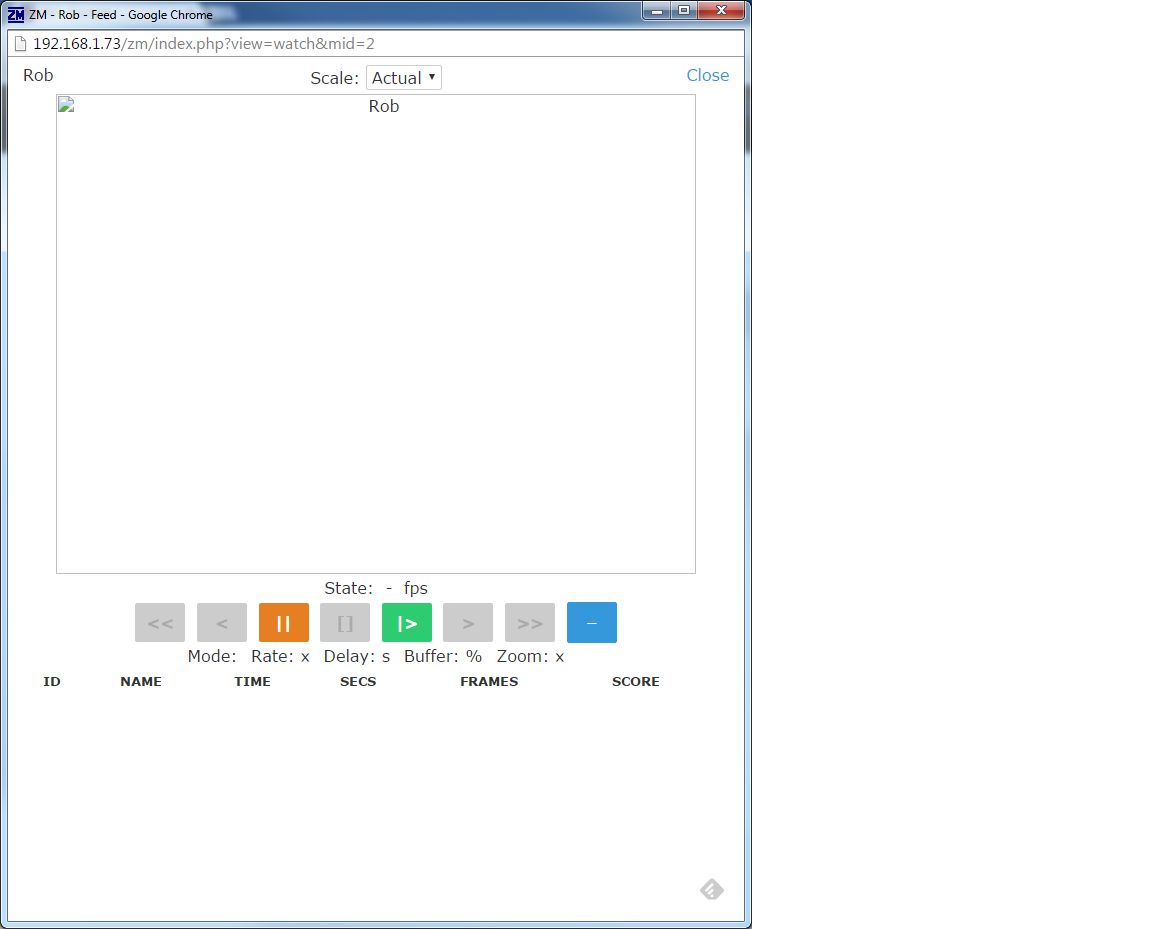
Task: Click the SECS column header
Action: (x=358, y=681)
